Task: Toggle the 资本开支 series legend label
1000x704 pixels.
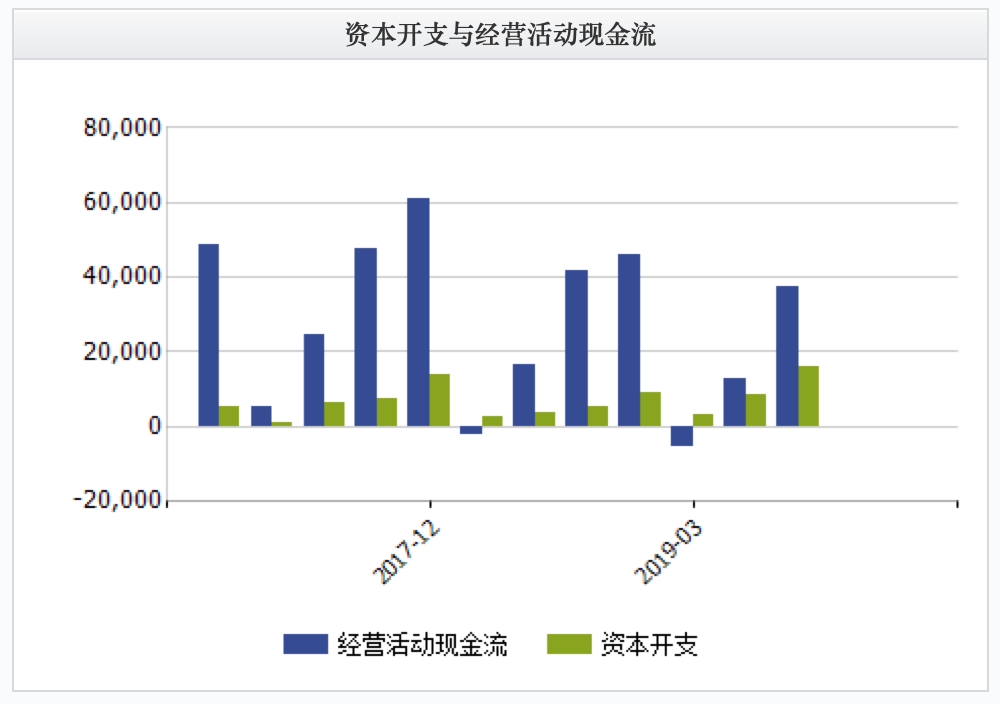Action: click(649, 645)
